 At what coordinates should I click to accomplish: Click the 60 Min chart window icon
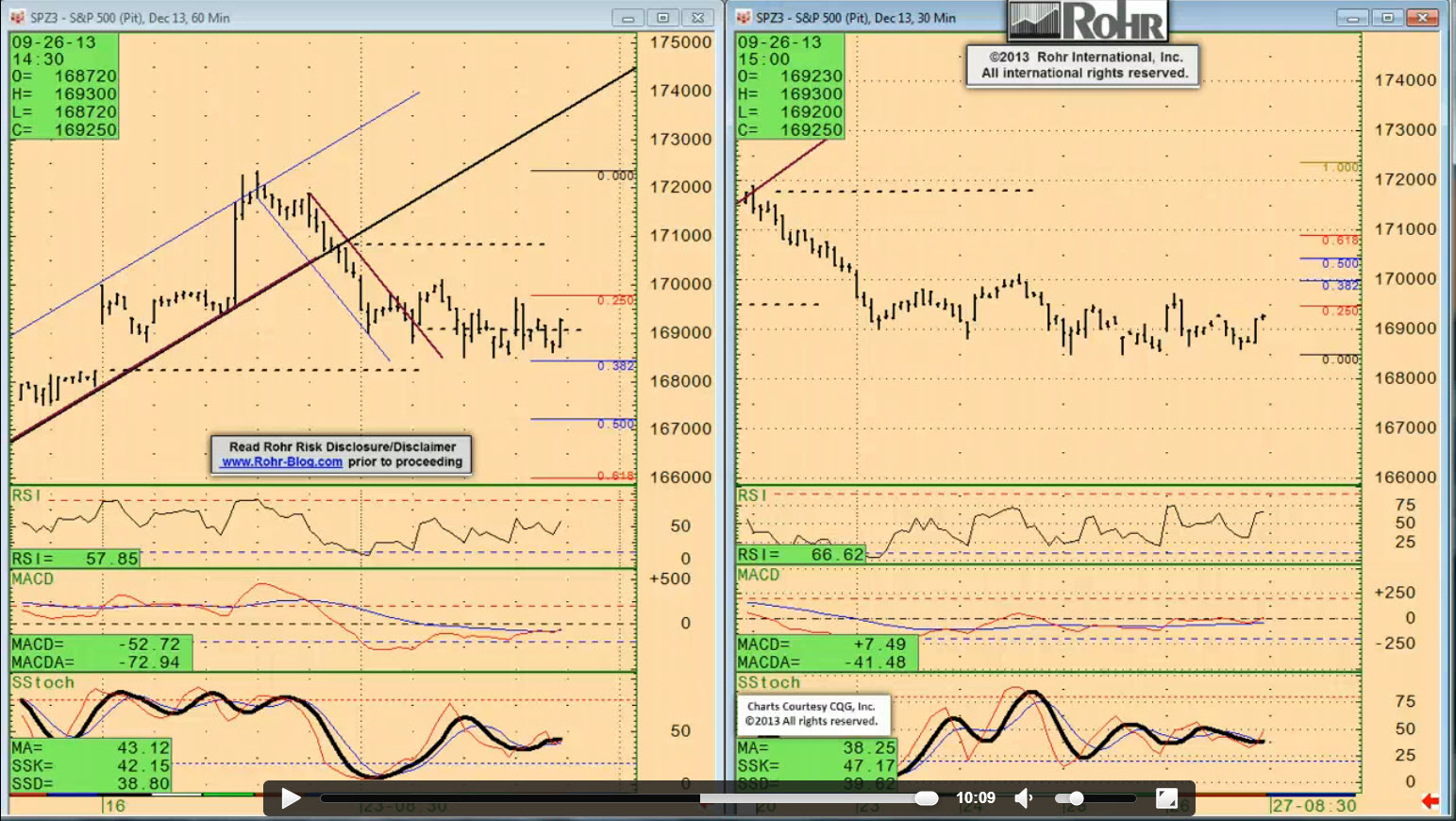17,17
